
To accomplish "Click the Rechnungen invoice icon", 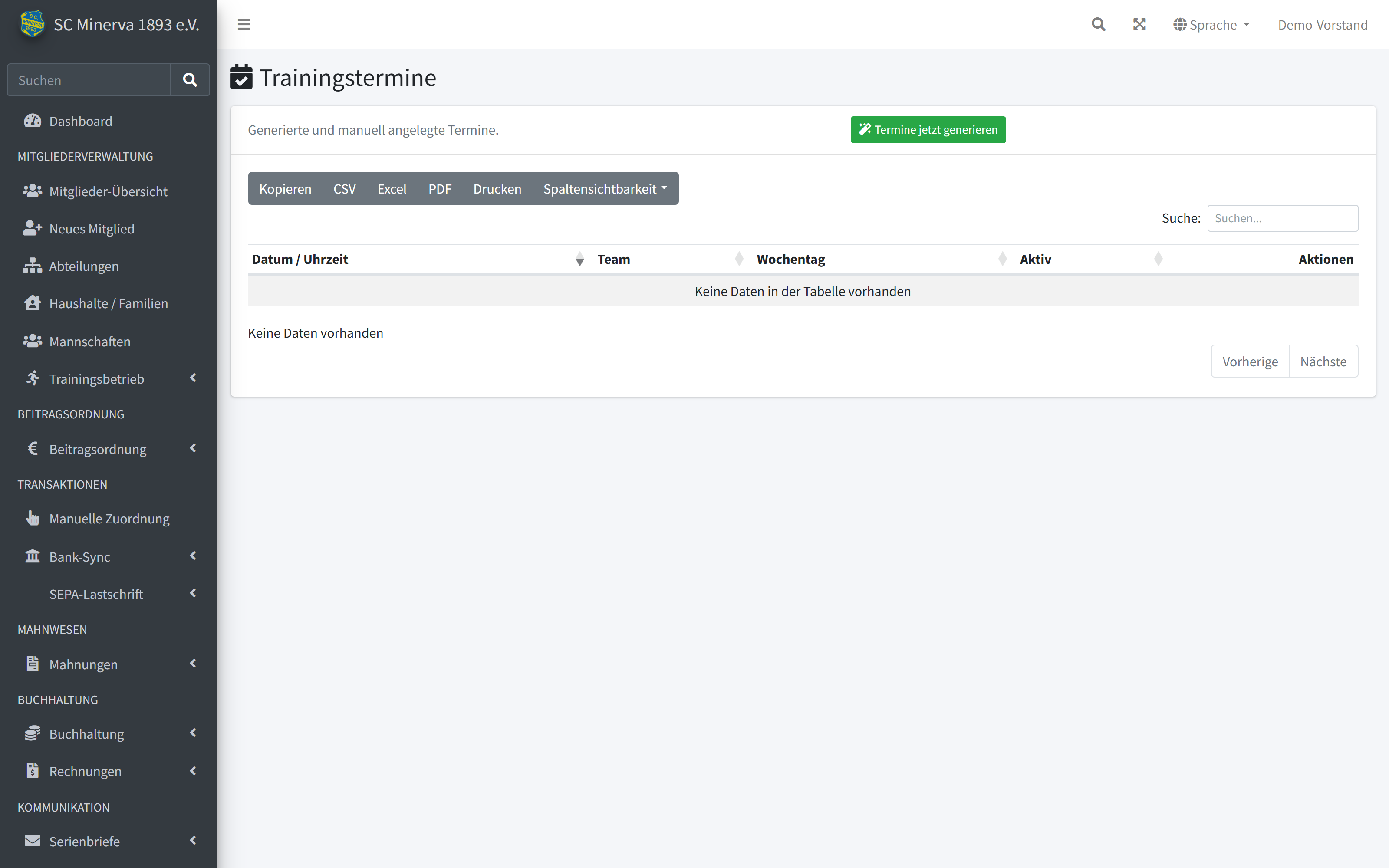I will (33, 770).
